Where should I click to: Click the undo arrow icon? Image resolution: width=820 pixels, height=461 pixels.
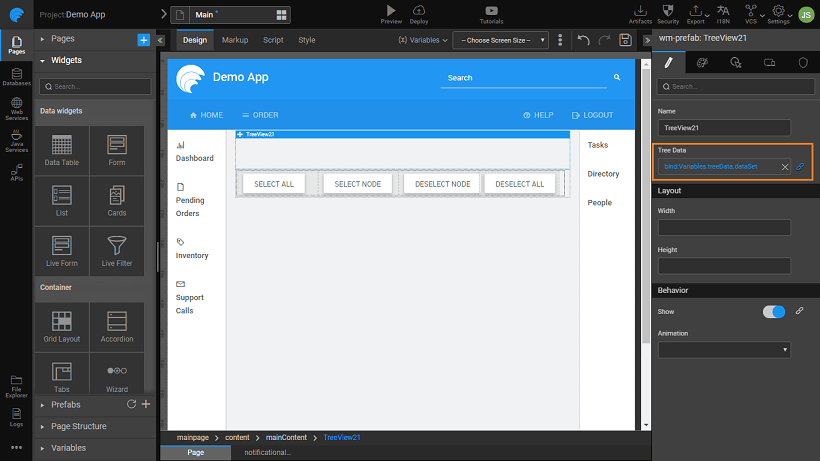click(x=584, y=40)
